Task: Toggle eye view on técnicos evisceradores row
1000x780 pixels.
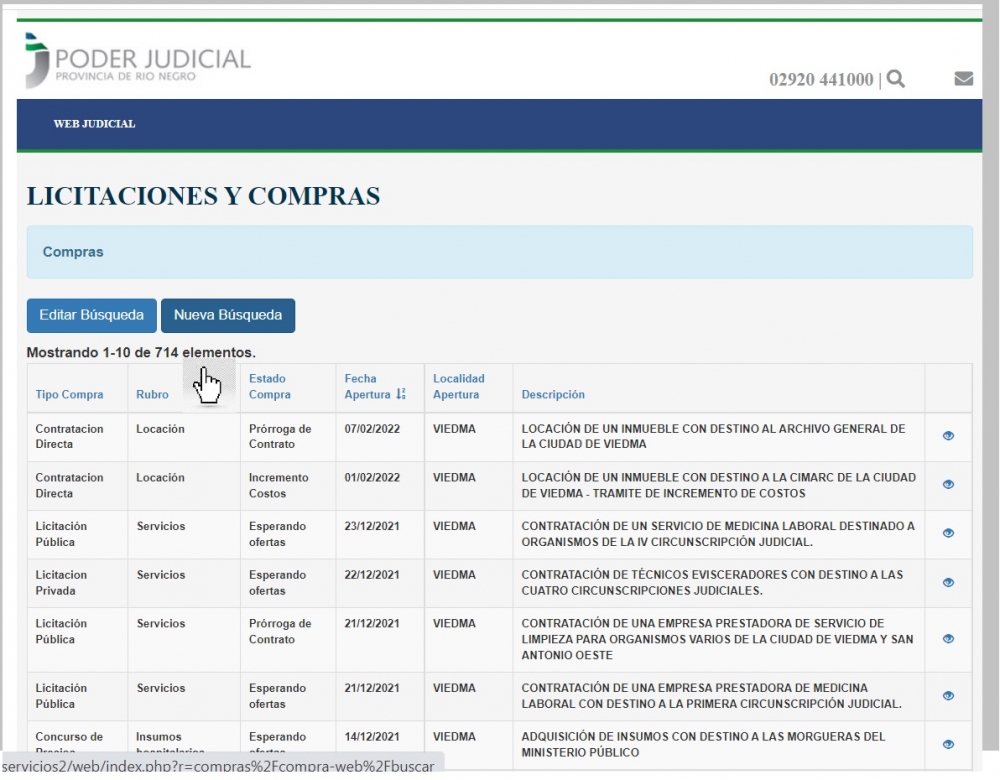Action: coord(947,582)
